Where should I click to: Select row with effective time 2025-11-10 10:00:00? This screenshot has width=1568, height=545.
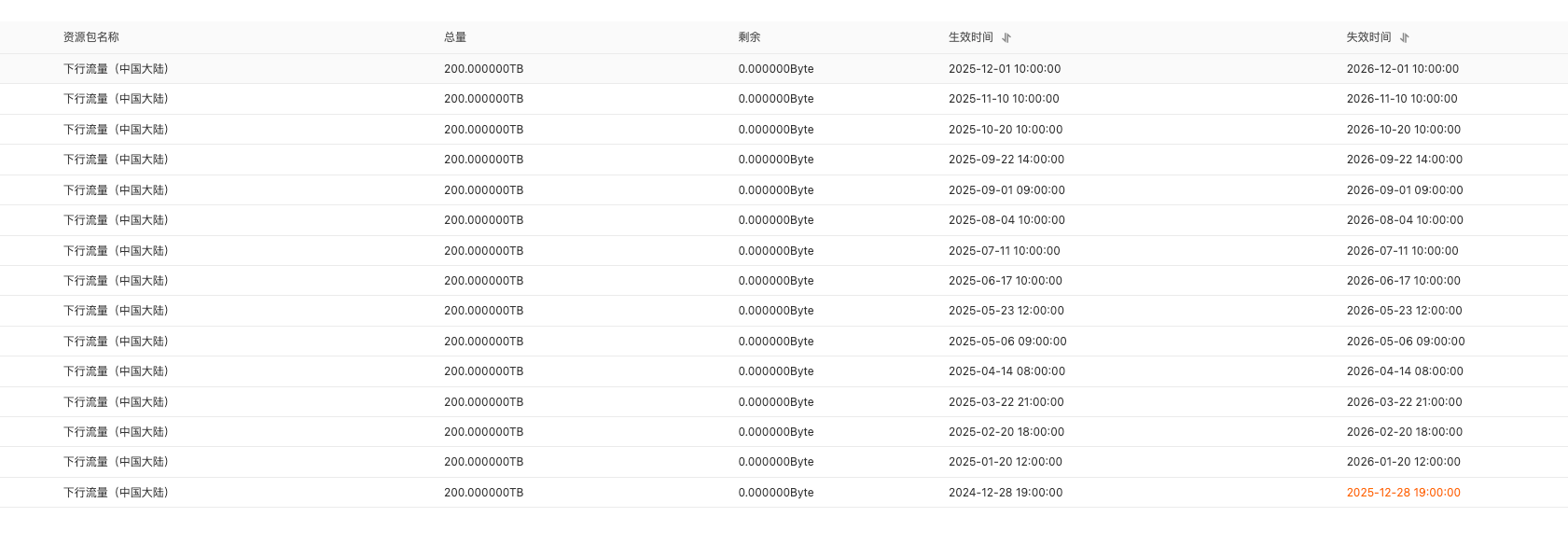[1004, 99]
